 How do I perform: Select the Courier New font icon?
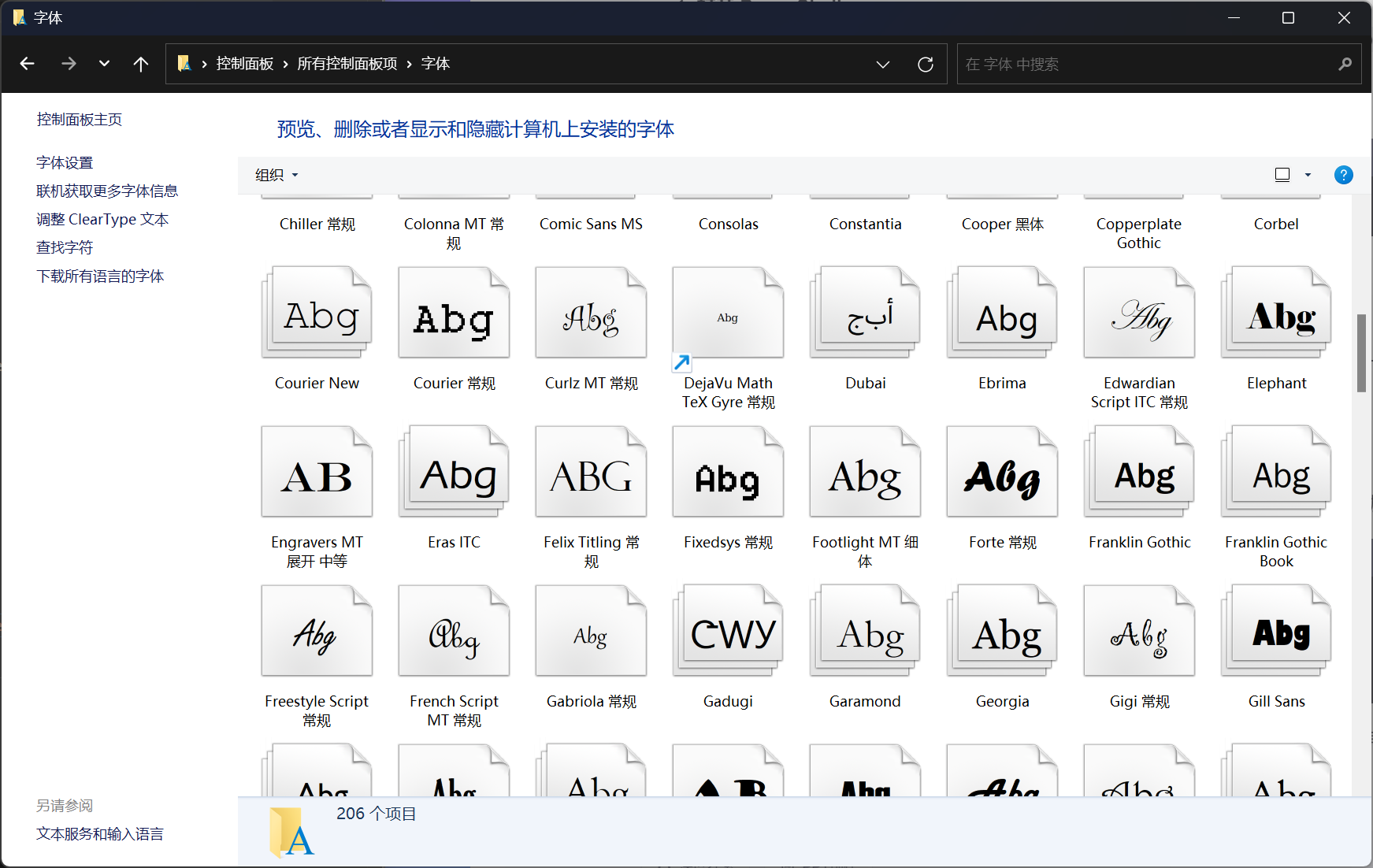point(317,313)
